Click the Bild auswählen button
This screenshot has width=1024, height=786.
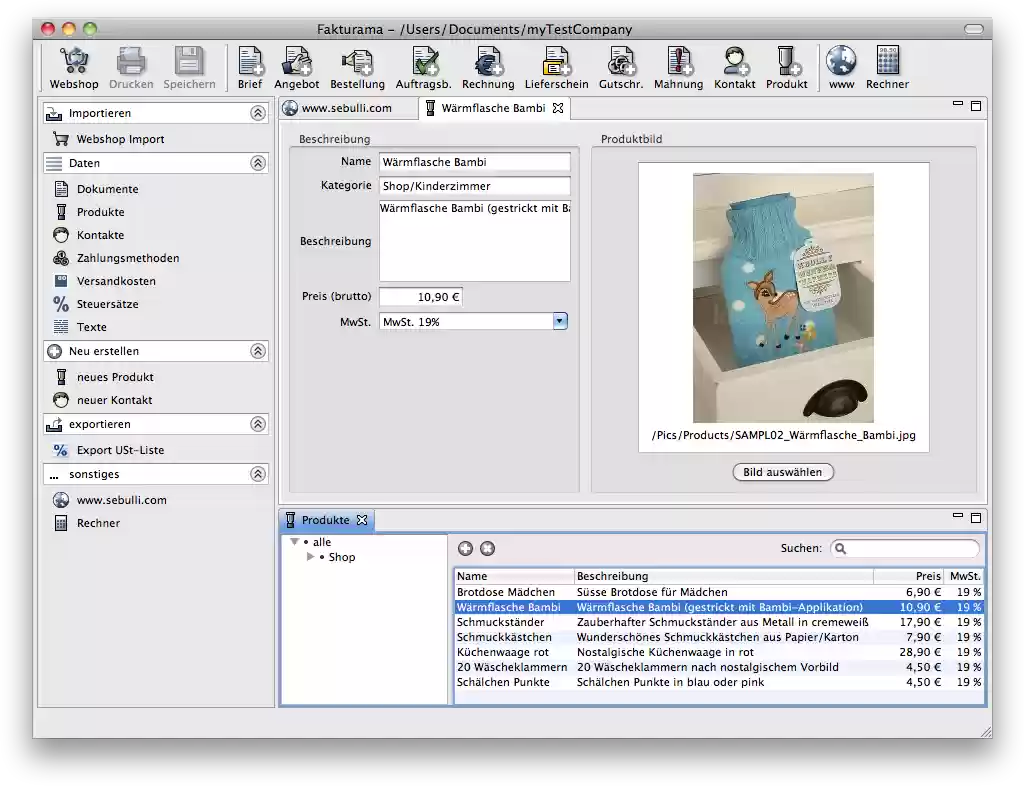pyautogui.click(x=783, y=471)
